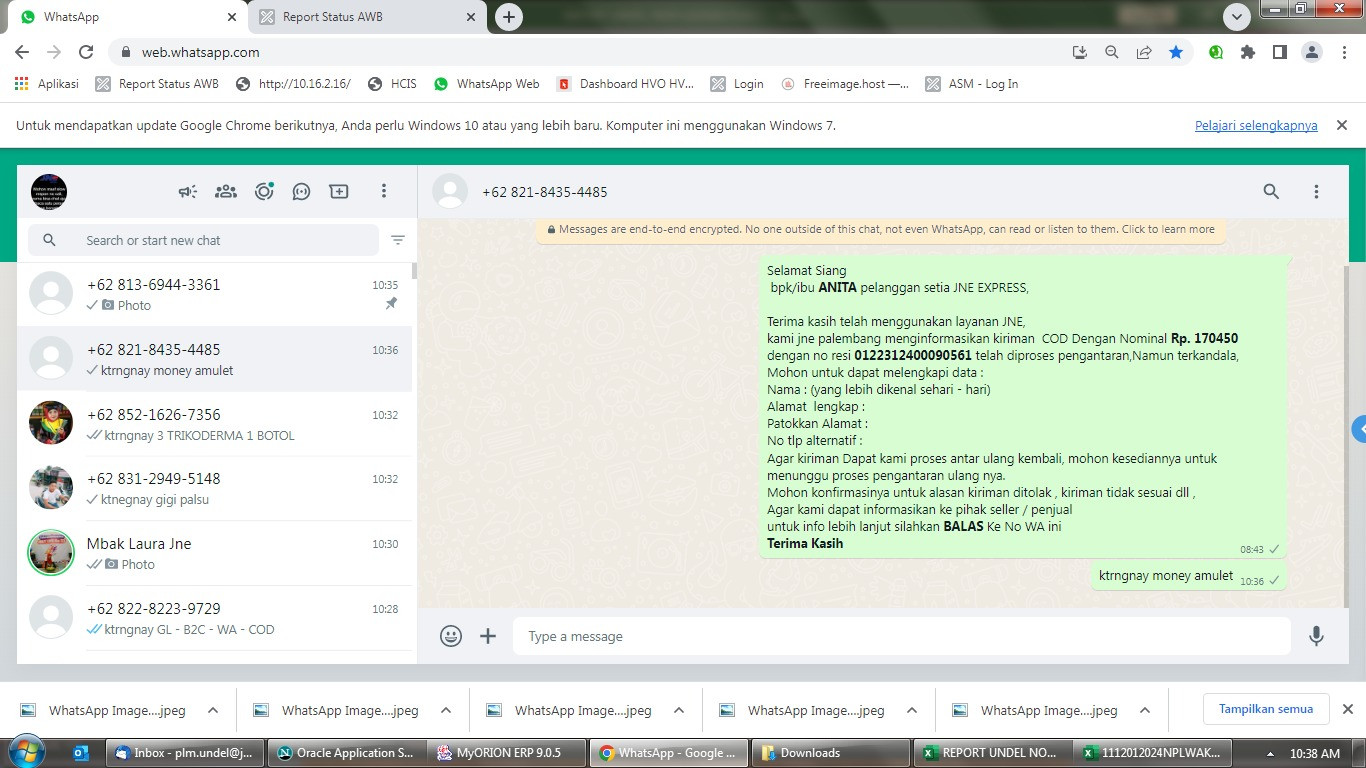
Task: Go back in browser
Action: 22,52
